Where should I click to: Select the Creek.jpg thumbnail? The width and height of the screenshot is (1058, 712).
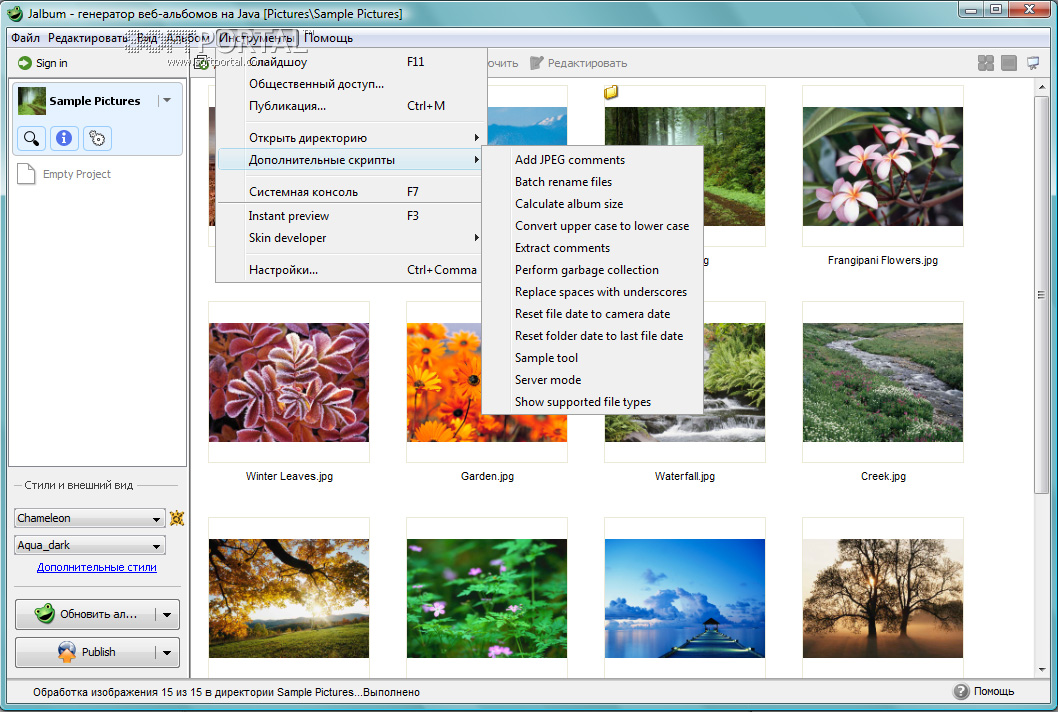[x=883, y=382]
